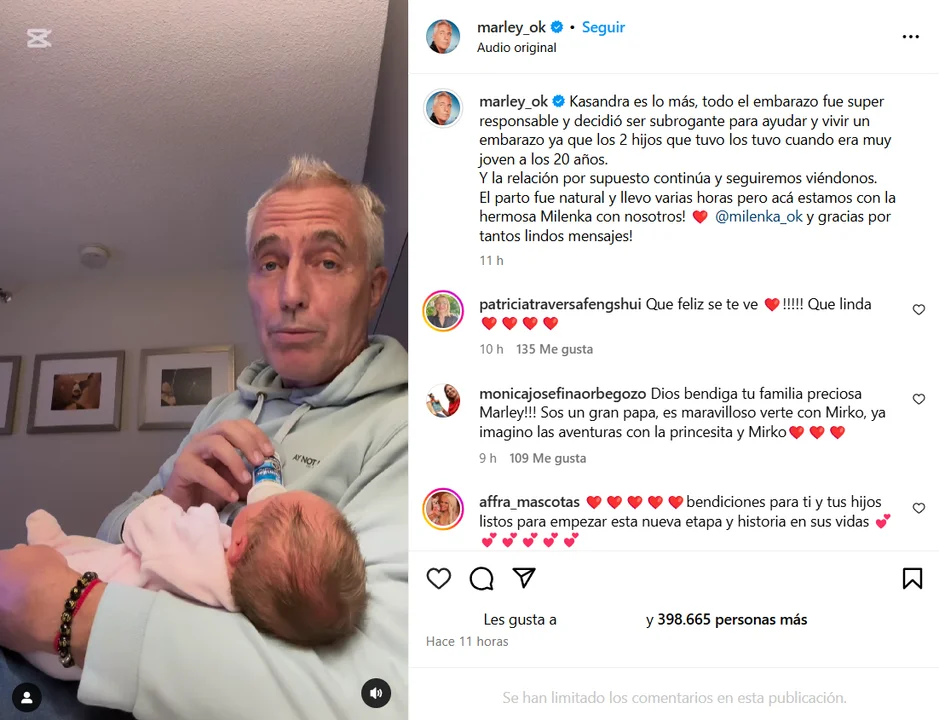View 135 Me gusta on first comment
This screenshot has width=939, height=720.
555,349
